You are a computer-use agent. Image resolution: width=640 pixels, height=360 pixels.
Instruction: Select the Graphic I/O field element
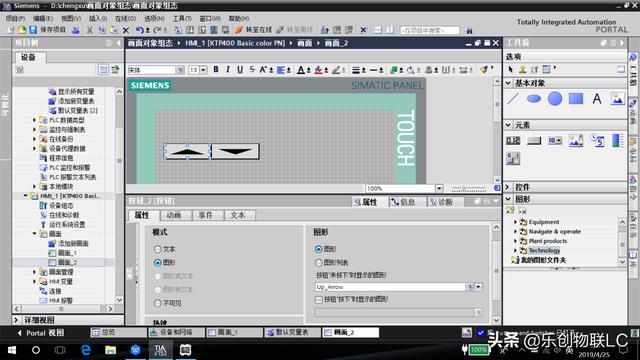tap(576, 140)
